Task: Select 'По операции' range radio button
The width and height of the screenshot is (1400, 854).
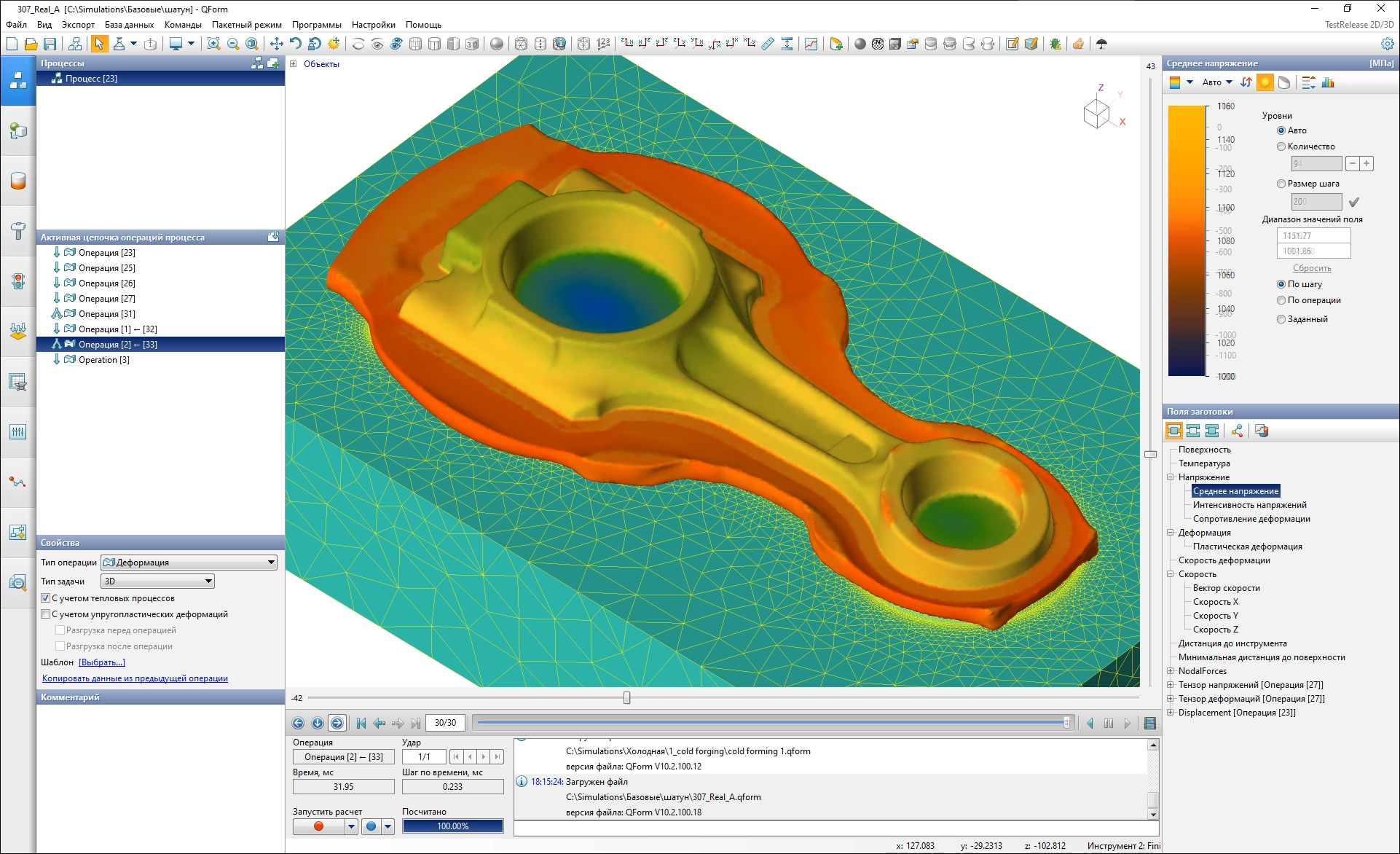Action: 1281,300
